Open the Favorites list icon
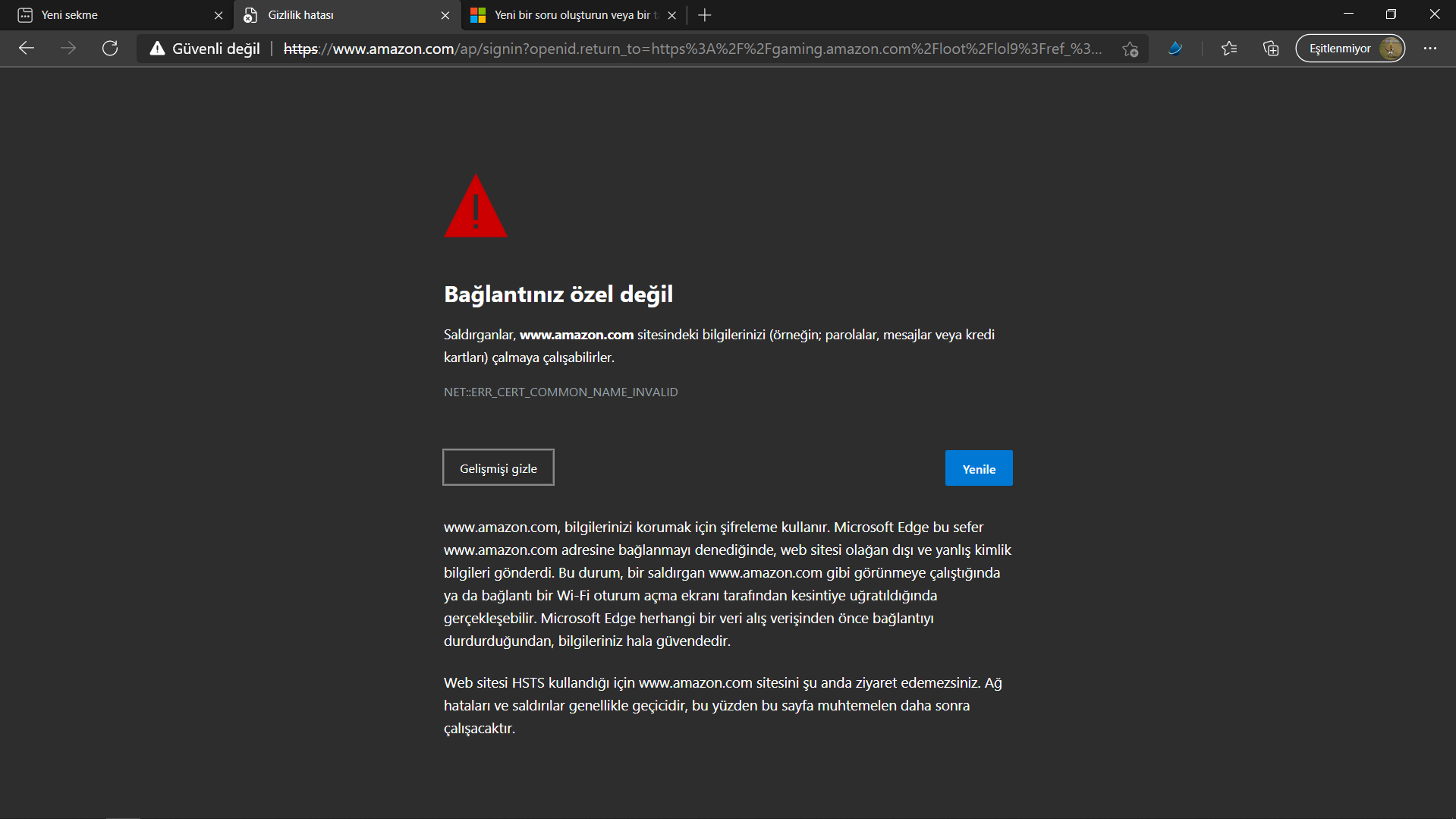 click(x=1229, y=49)
